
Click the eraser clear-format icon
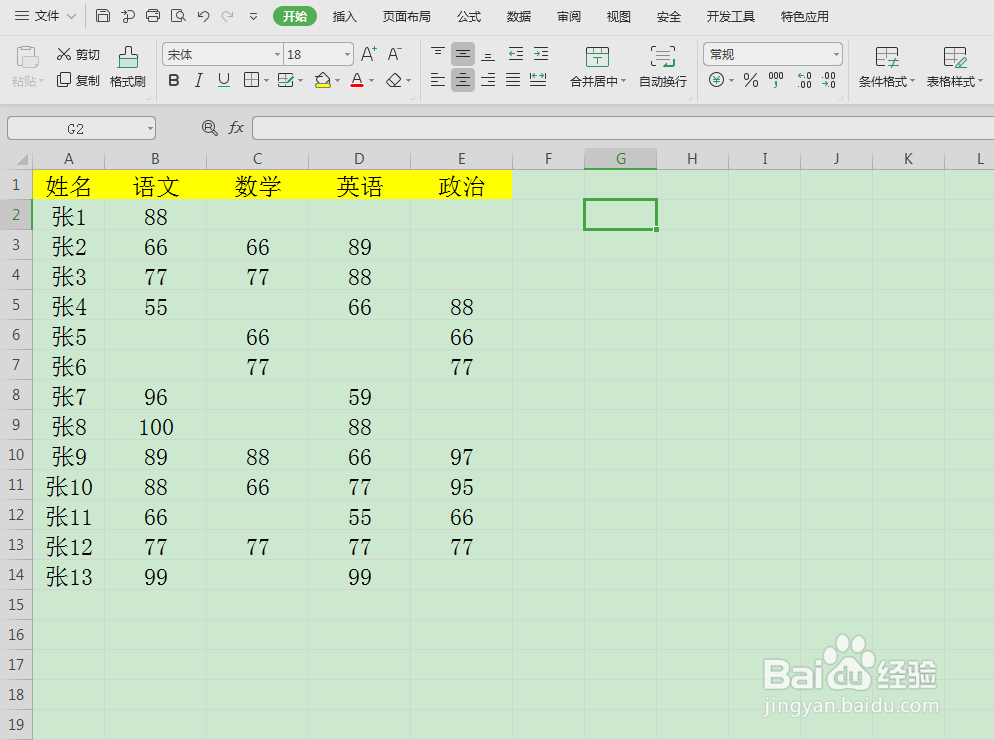(x=394, y=81)
